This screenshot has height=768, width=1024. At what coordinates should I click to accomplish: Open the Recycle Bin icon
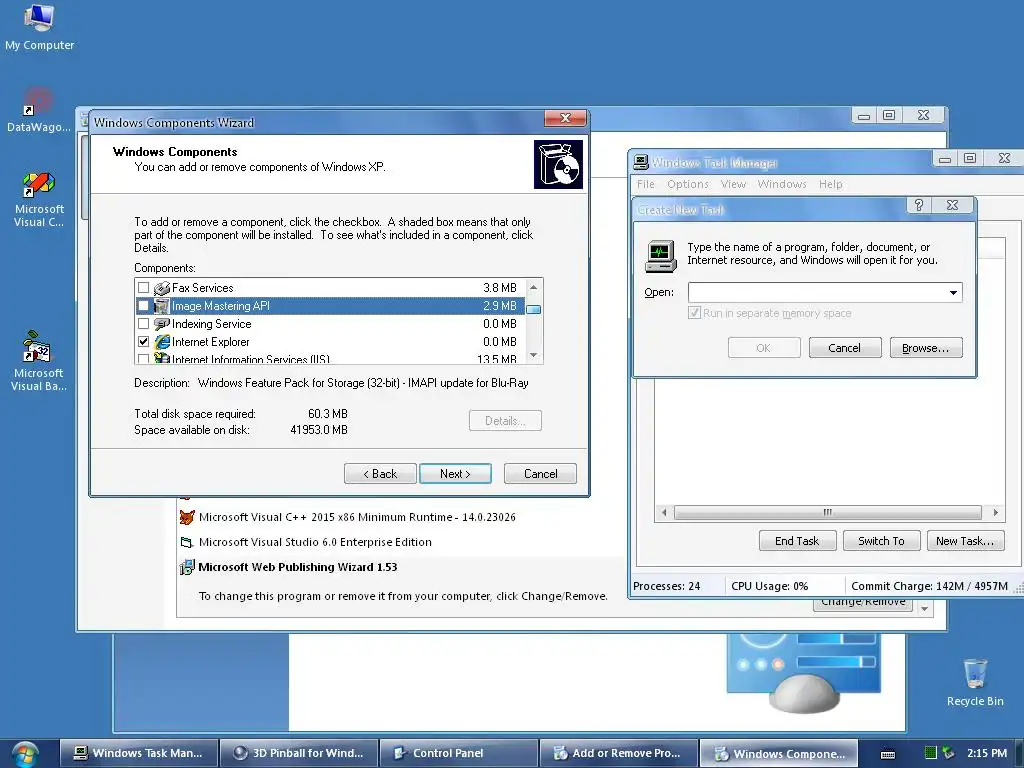click(x=975, y=682)
